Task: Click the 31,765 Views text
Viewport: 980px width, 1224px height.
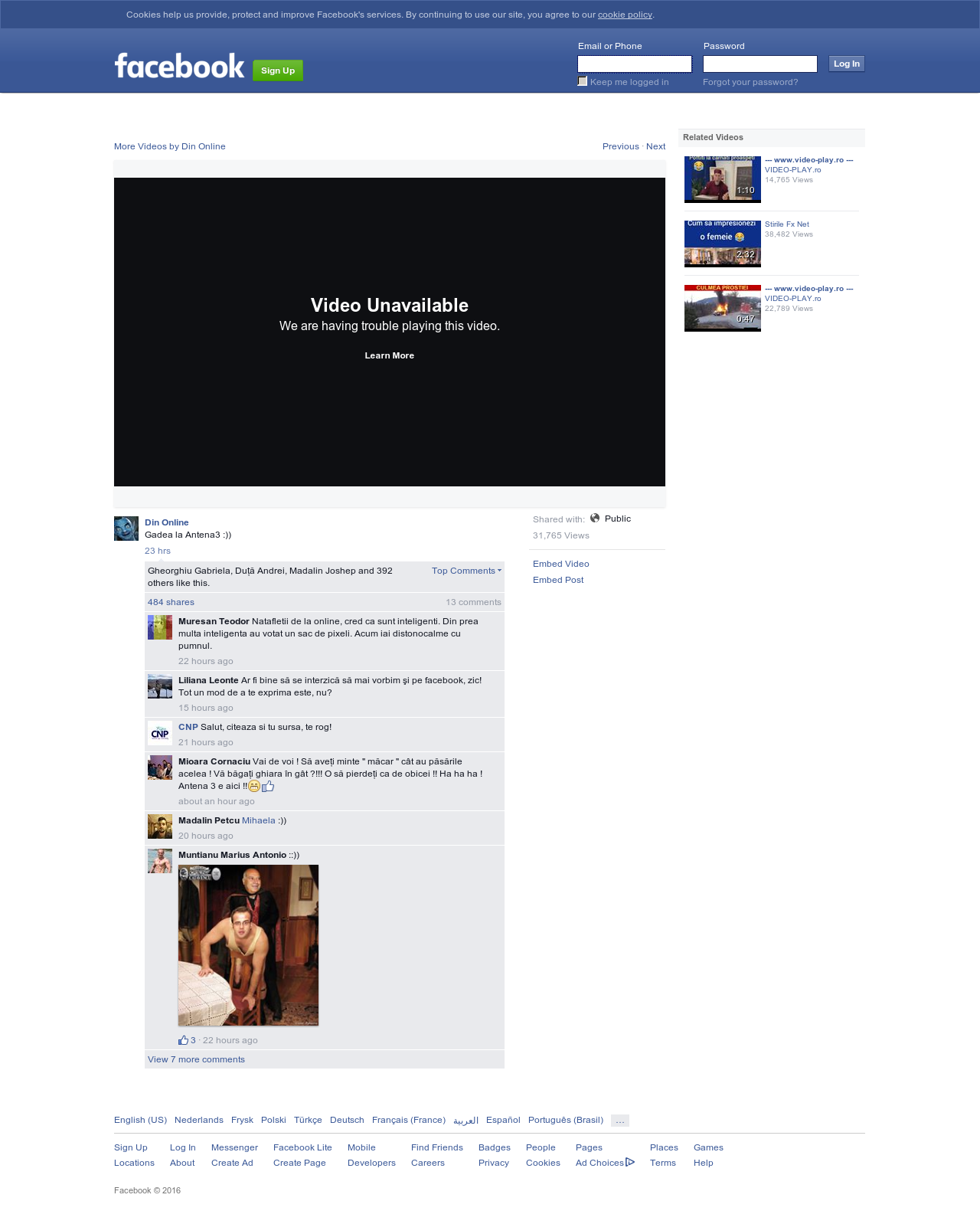Action: (x=561, y=535)
